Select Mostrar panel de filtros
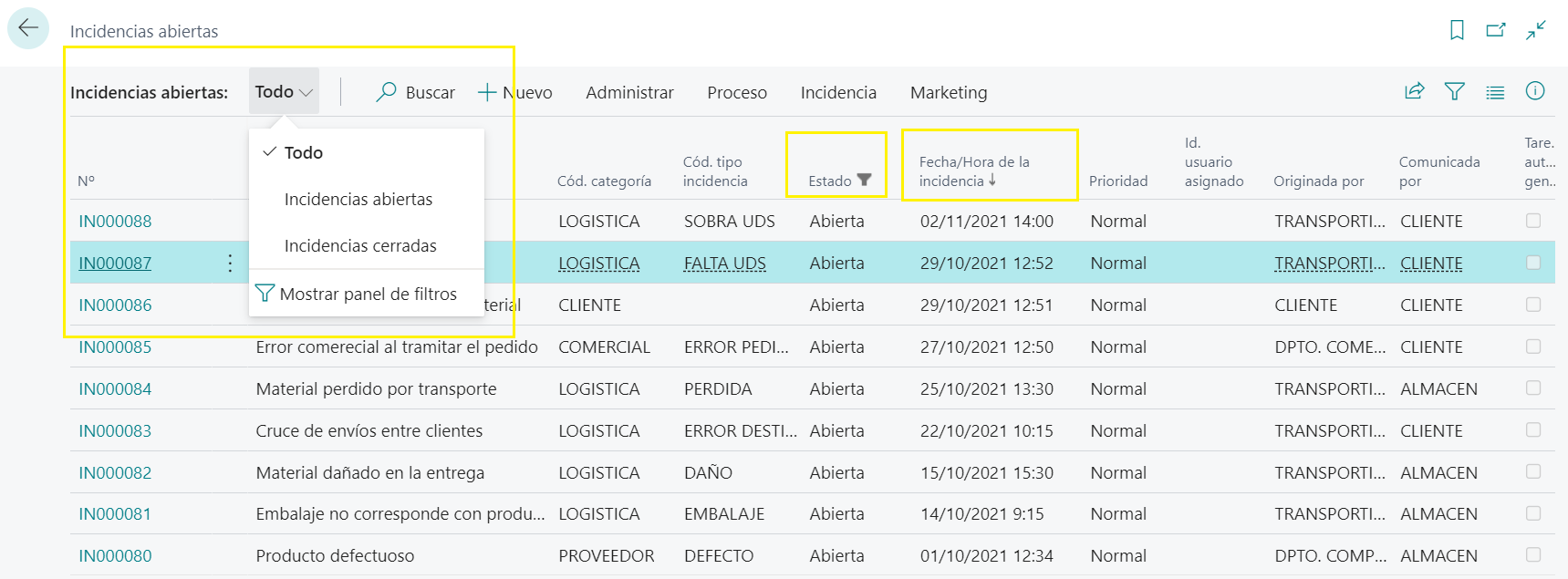Screen dimensions: 1568x579 point(368,294)
